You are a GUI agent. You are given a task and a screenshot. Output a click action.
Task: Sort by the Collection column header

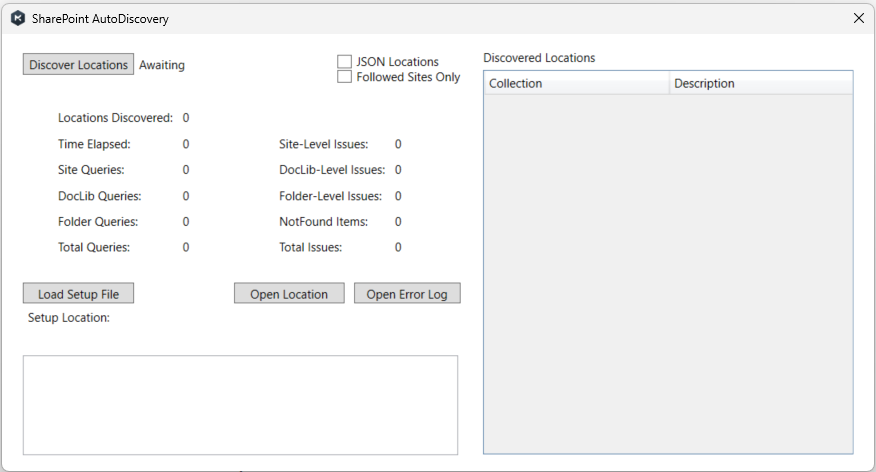(576, 83)
